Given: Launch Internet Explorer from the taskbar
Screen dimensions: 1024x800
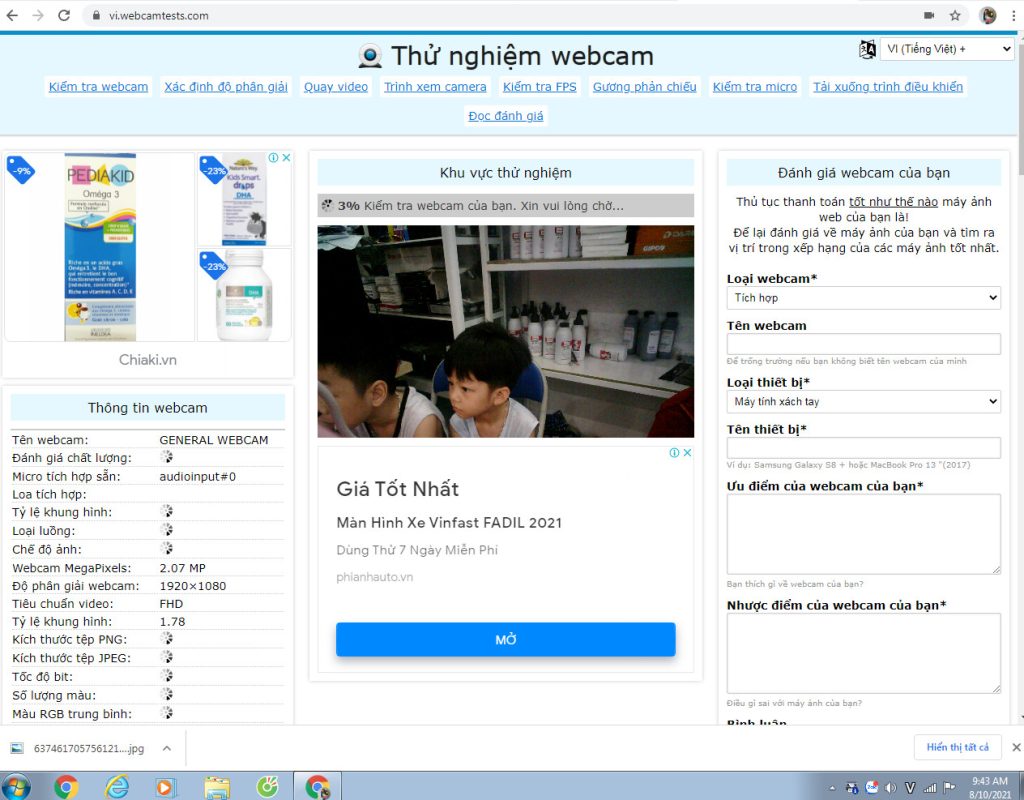Looking at the screenshot, I should pyautogui.click(x=117, y=786).
